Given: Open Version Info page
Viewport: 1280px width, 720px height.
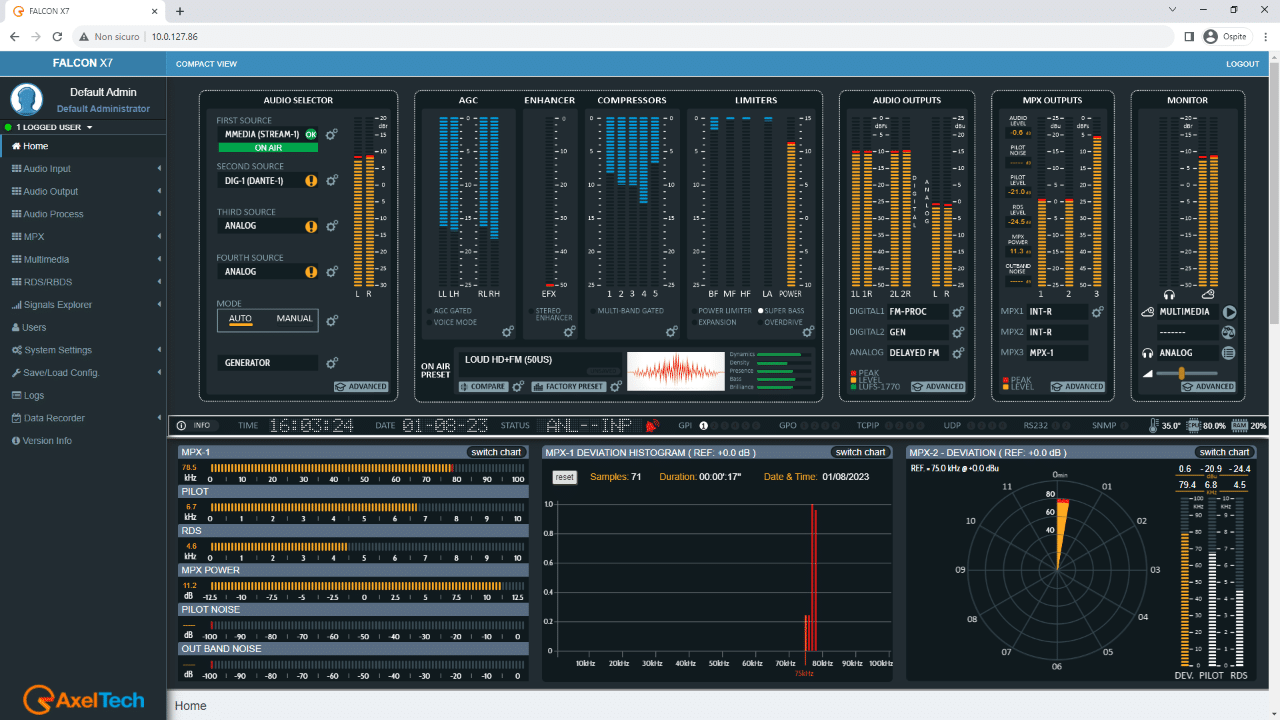Looking at the screenshot, I should 83,441.
